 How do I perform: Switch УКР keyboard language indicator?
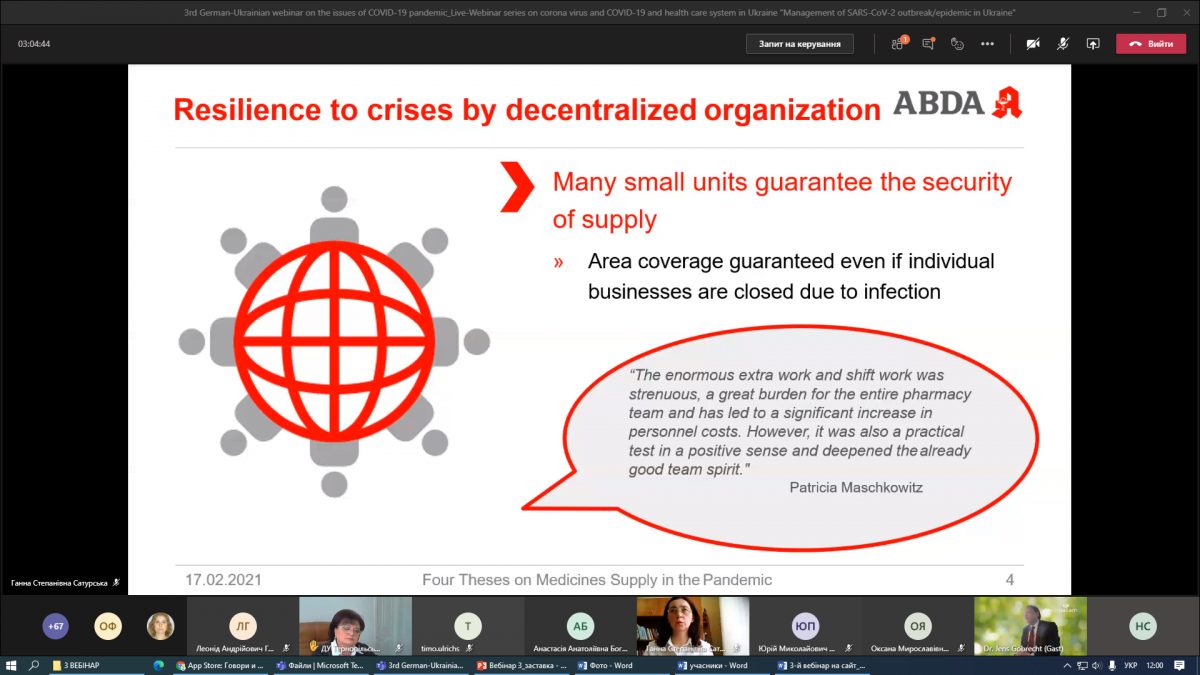pyautogui.click(x=1130, y=665)
